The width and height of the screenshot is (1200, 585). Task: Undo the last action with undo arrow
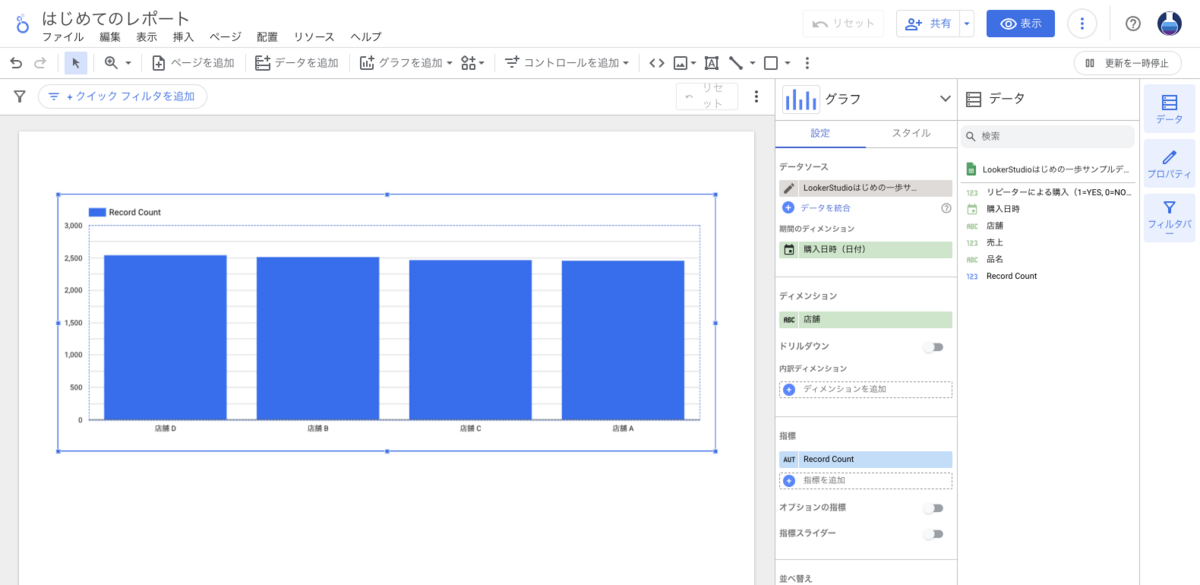pyautogui.click(x=16, y=63)
